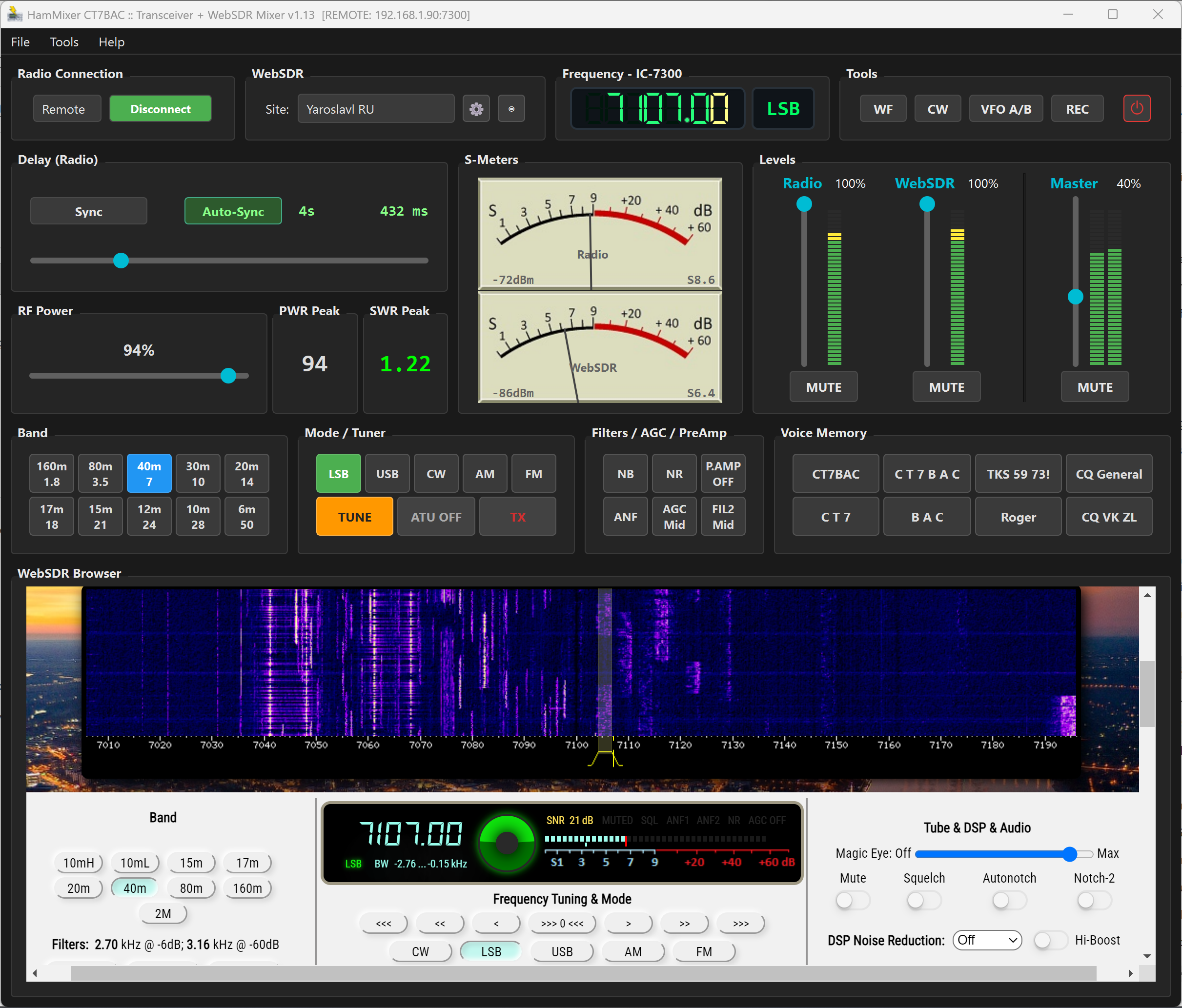Click the orange TUNE button
This screenshot has width=1182, height=1008.
click(x=354, y=516)
